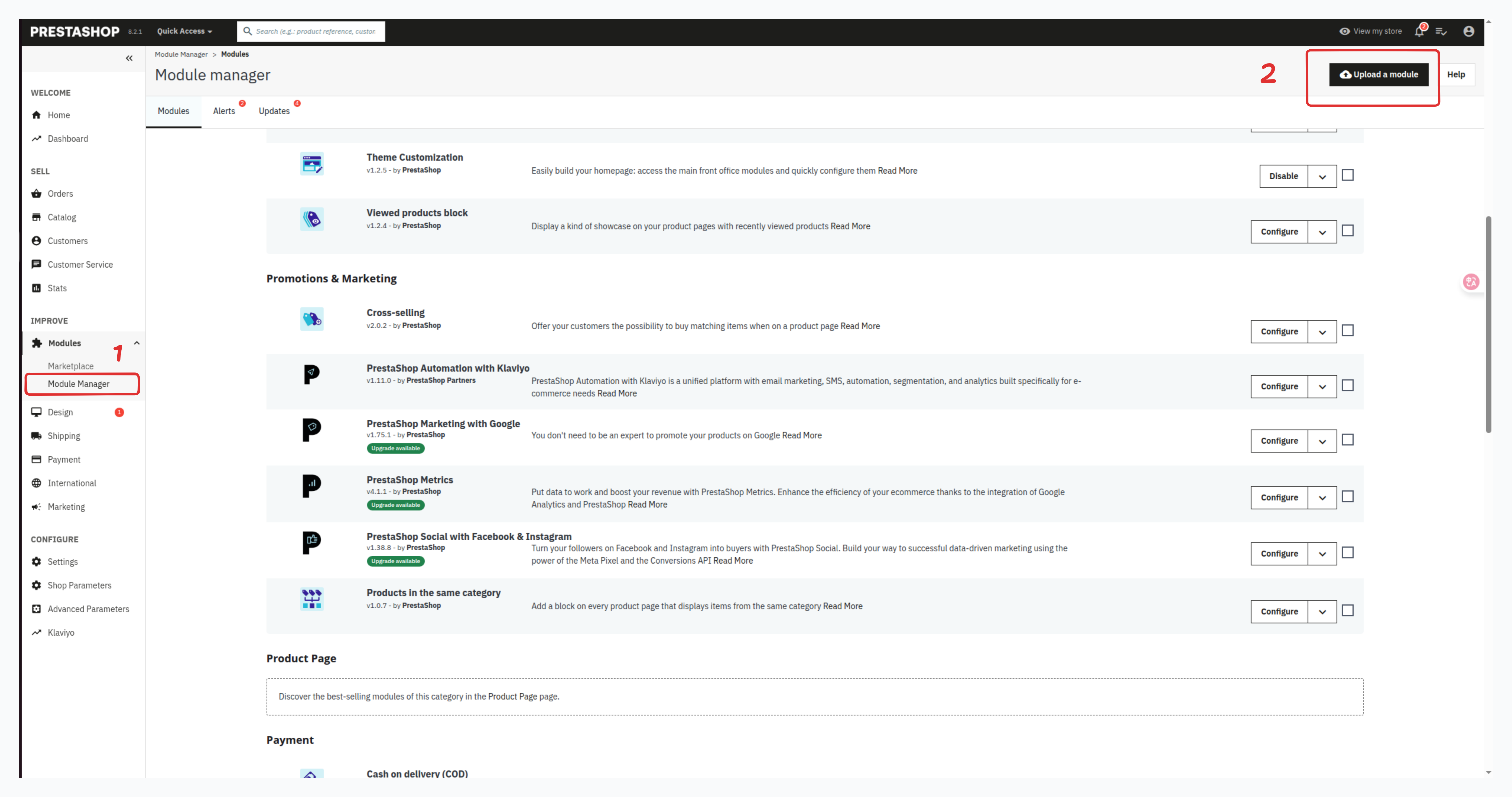
Task: Click the Theme Customization module icon
Action: click(x=312, y=164)
